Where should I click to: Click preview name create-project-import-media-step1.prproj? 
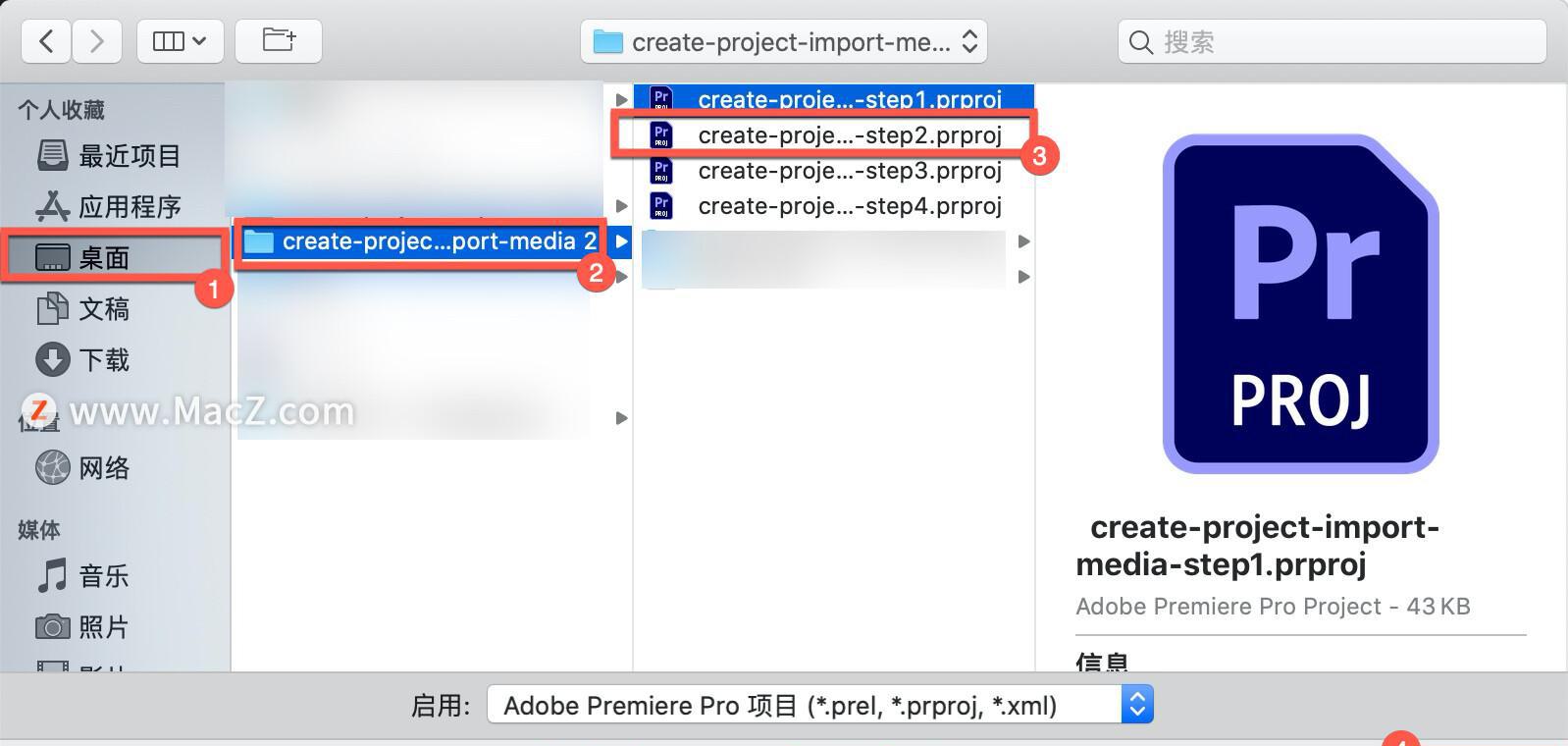coord(1258,546)
